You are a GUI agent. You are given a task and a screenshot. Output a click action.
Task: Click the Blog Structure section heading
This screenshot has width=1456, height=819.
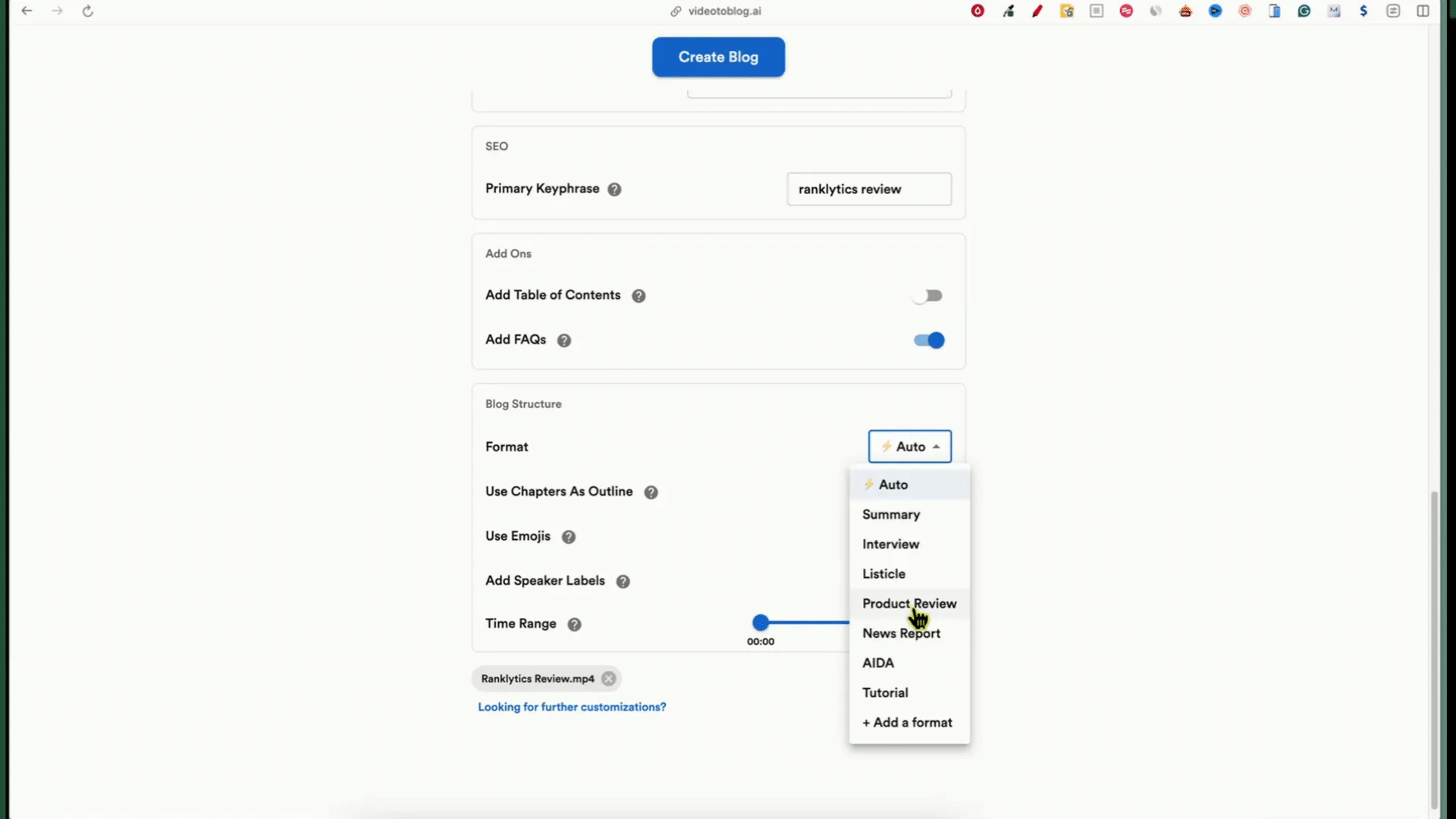(x=523, y=404)
